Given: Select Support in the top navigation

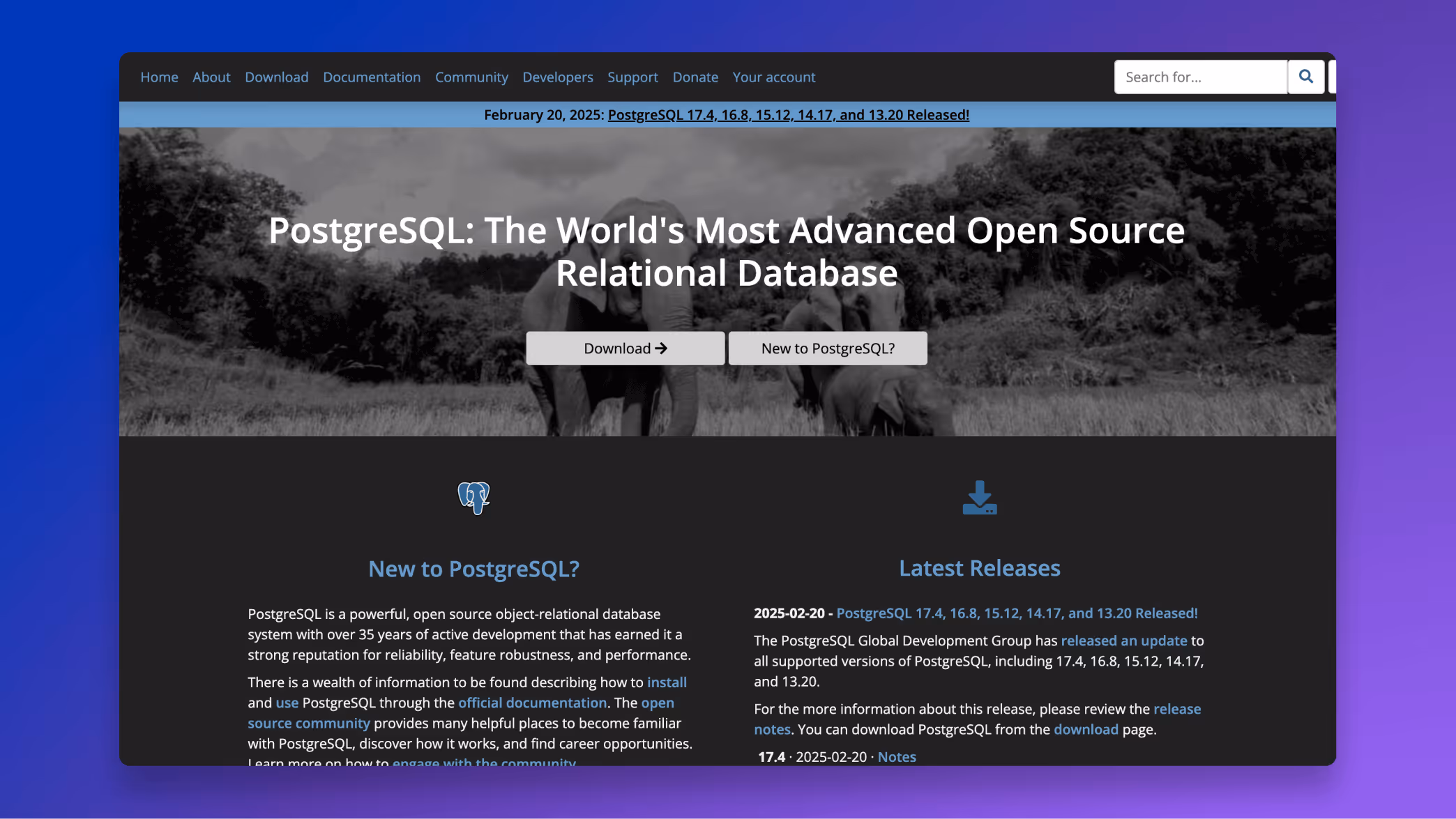Looking at the screenshot, I should click(x=632, y=77).
